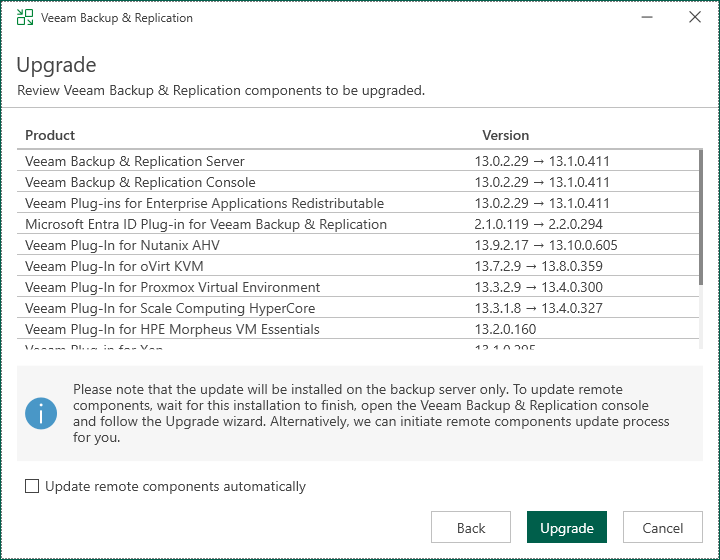Viewport: 720px width, 560px height.
Task: Click the product list vertical scrollbar
Action: 701,217
